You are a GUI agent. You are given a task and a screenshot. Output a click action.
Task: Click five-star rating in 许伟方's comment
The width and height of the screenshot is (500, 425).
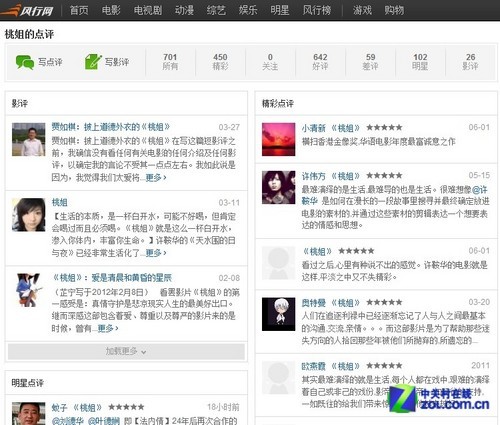point(384,176)
